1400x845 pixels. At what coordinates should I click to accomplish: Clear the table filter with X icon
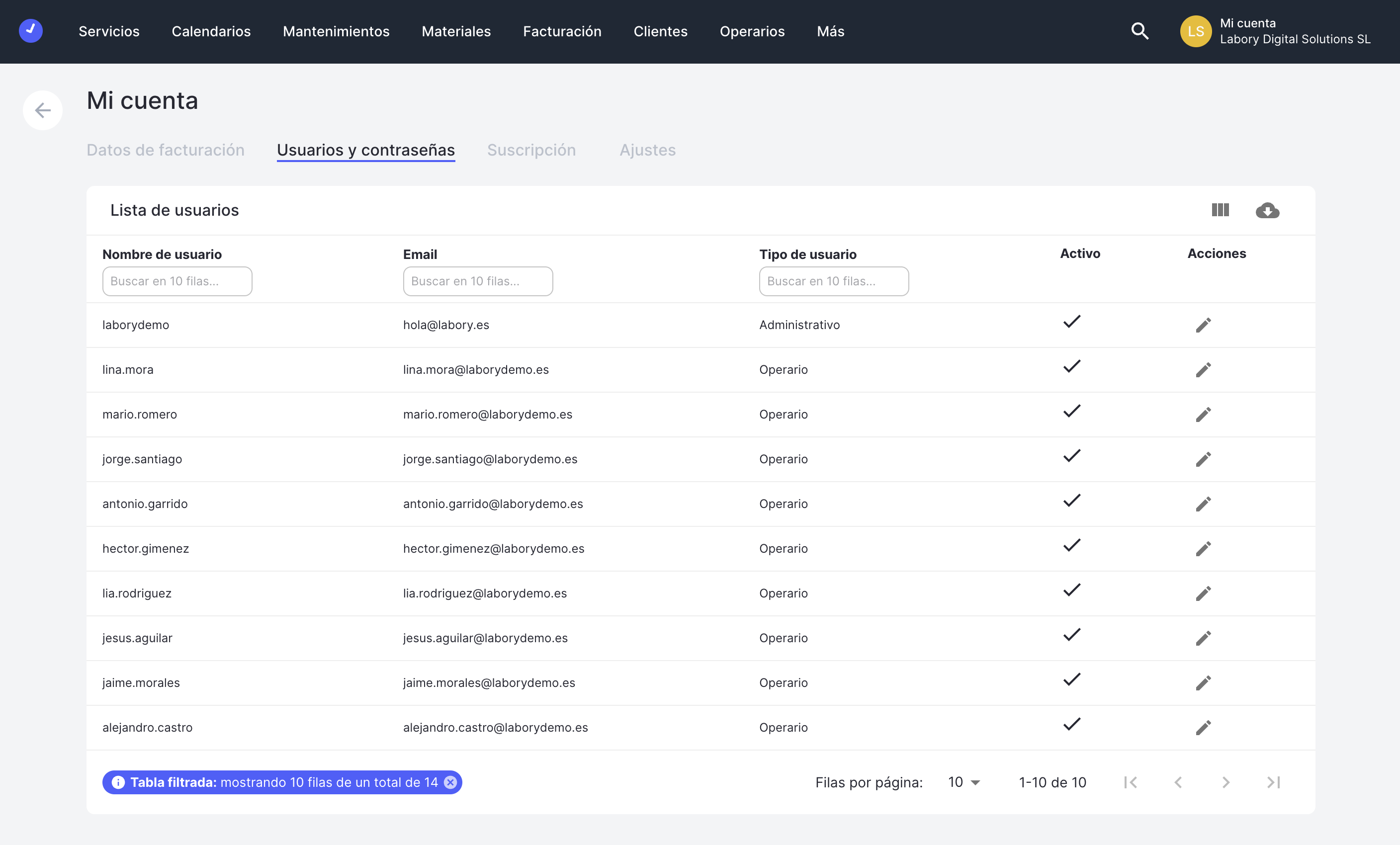tap(450, 782)
